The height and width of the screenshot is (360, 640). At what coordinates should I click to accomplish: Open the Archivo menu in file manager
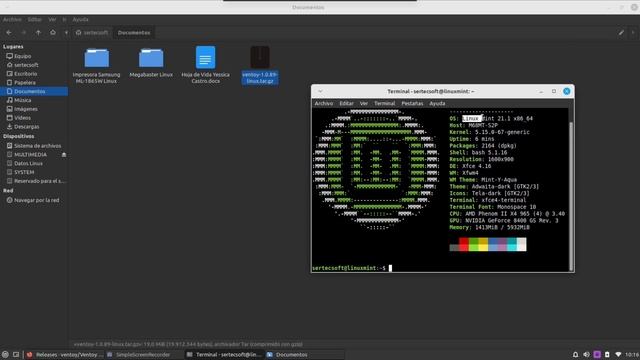point(12,19)
